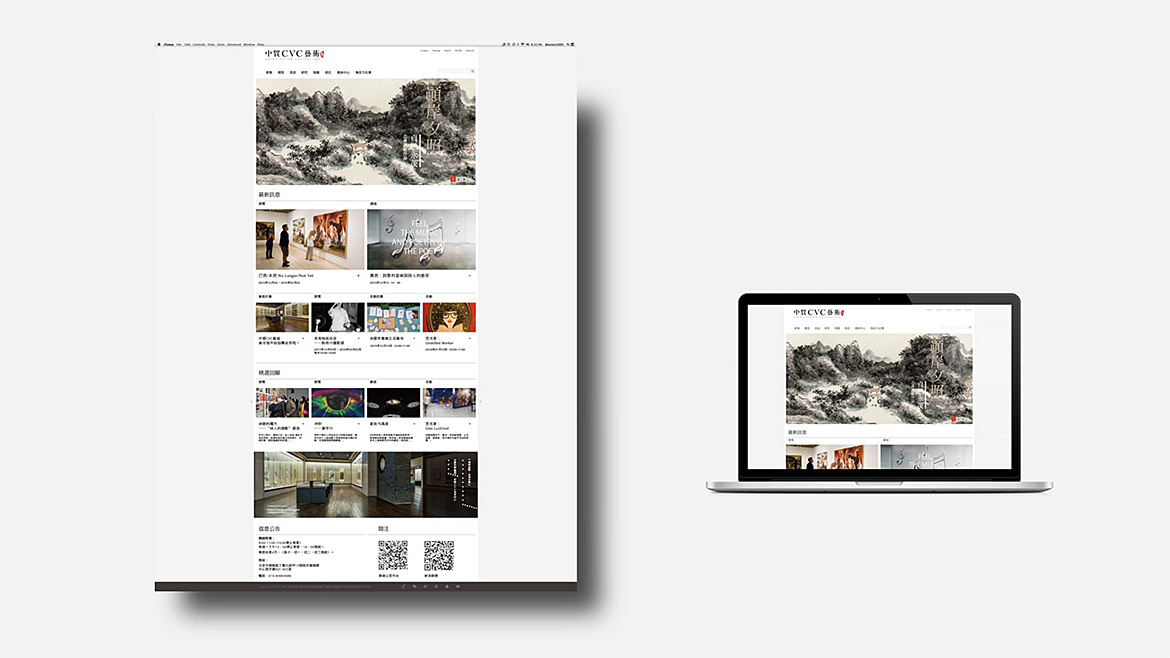Click the left carousel arrow beside the review row
This screenshot has width=1170, height=658.
251,403
